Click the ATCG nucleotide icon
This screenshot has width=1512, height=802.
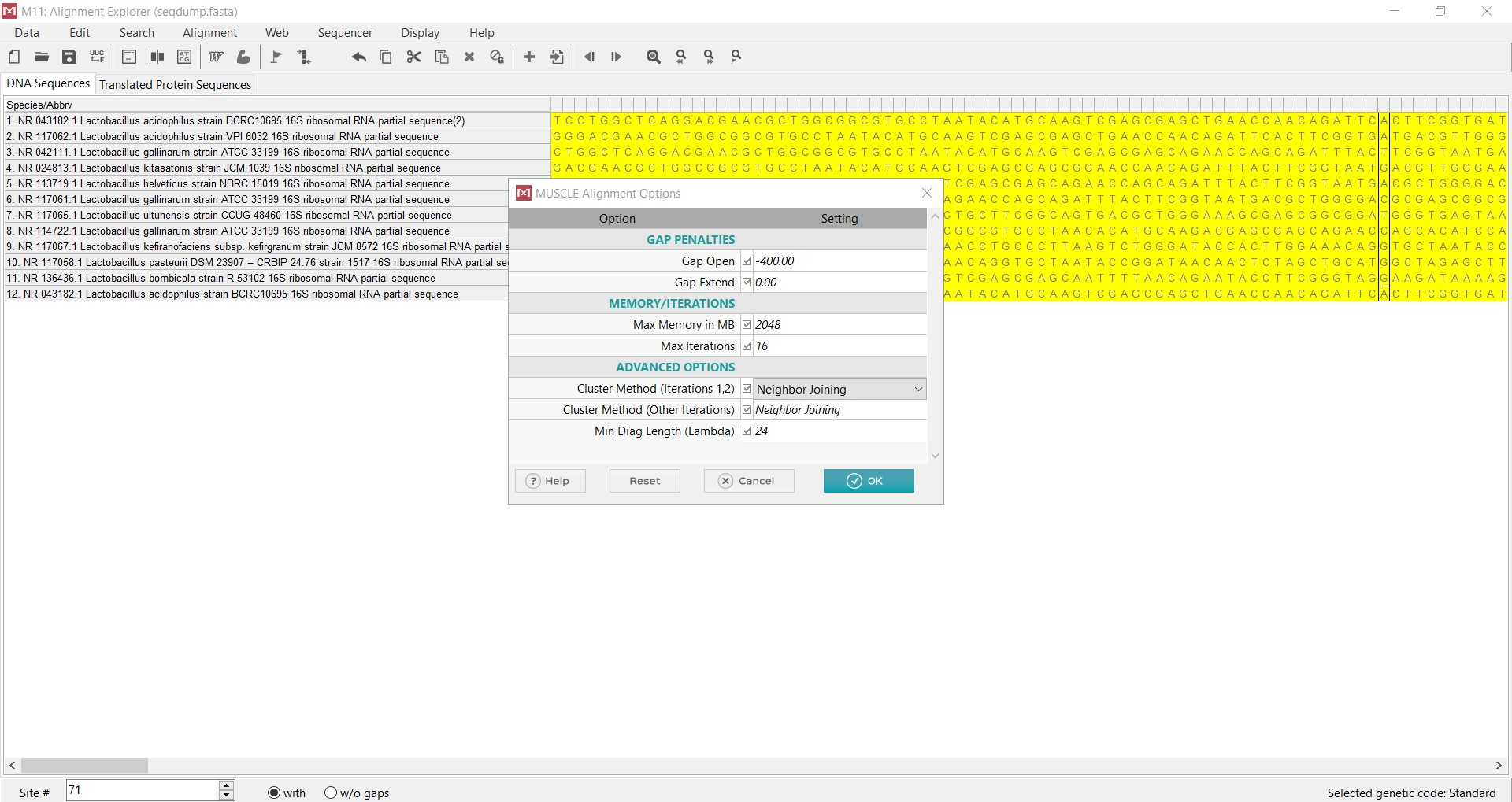pos(184,57)
